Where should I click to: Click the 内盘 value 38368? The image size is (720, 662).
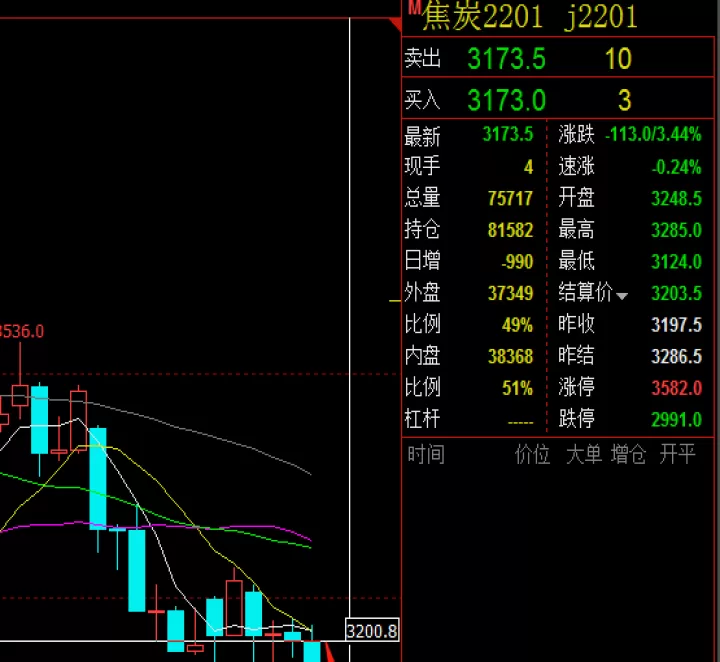pos(510,356)
